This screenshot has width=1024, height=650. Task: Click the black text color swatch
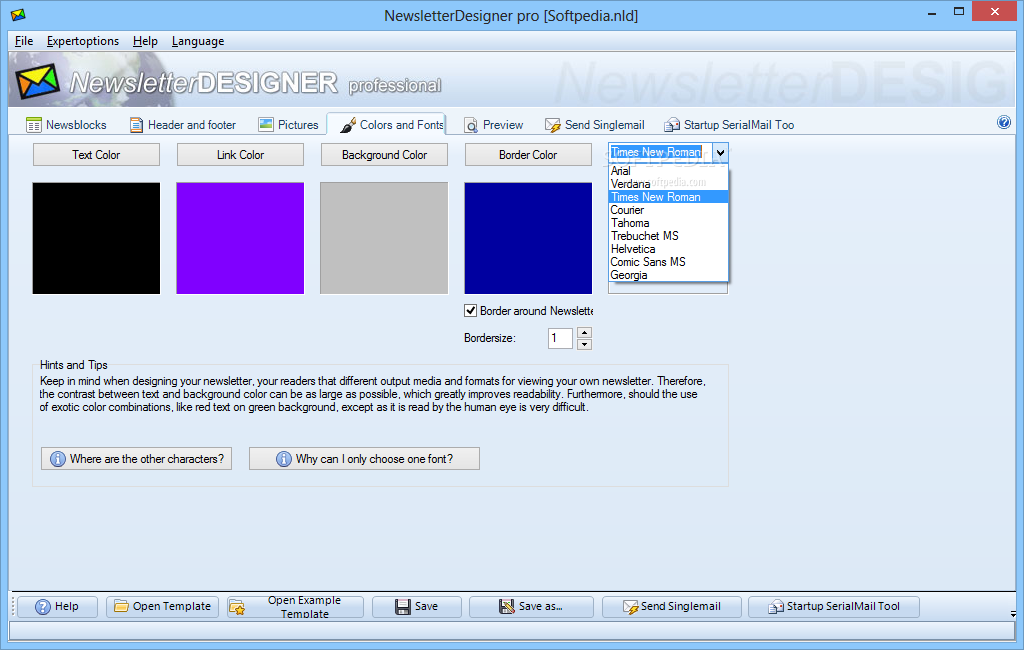(96, 238)
